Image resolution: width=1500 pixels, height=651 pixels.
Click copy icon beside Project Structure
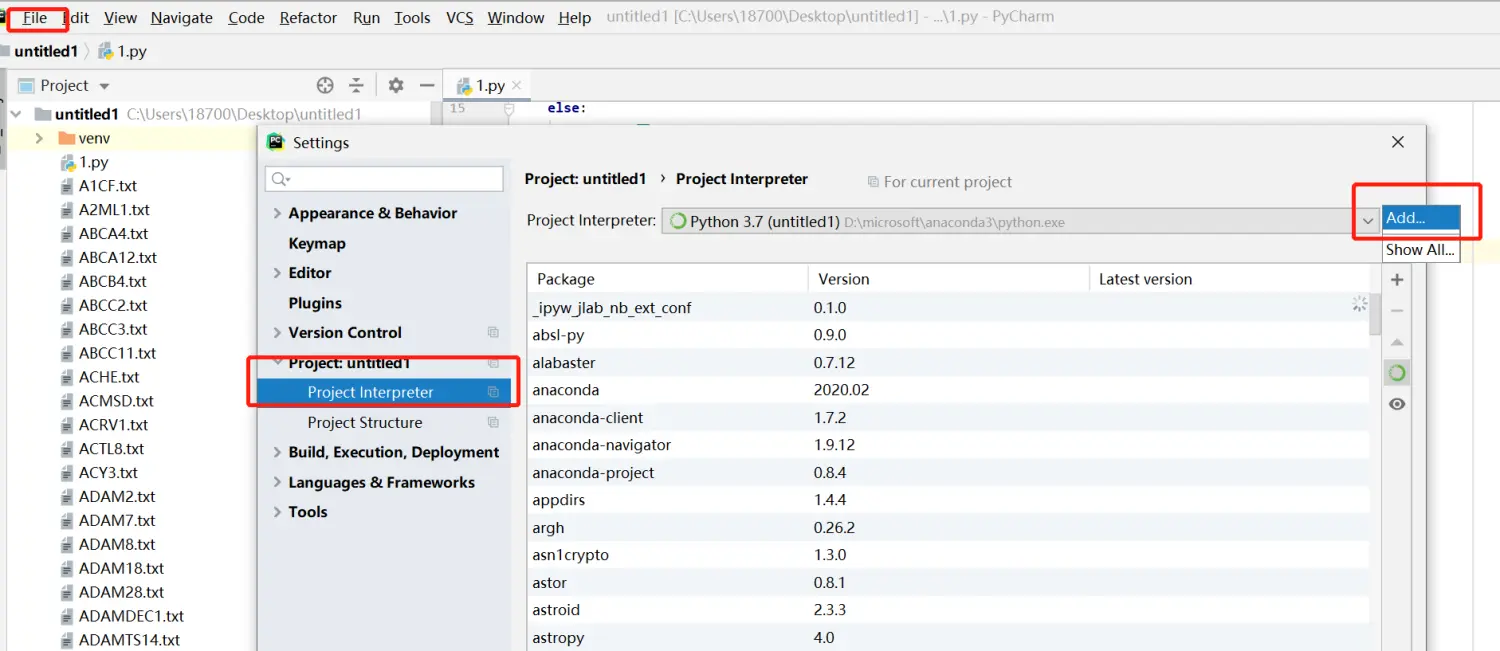(493, 423)
